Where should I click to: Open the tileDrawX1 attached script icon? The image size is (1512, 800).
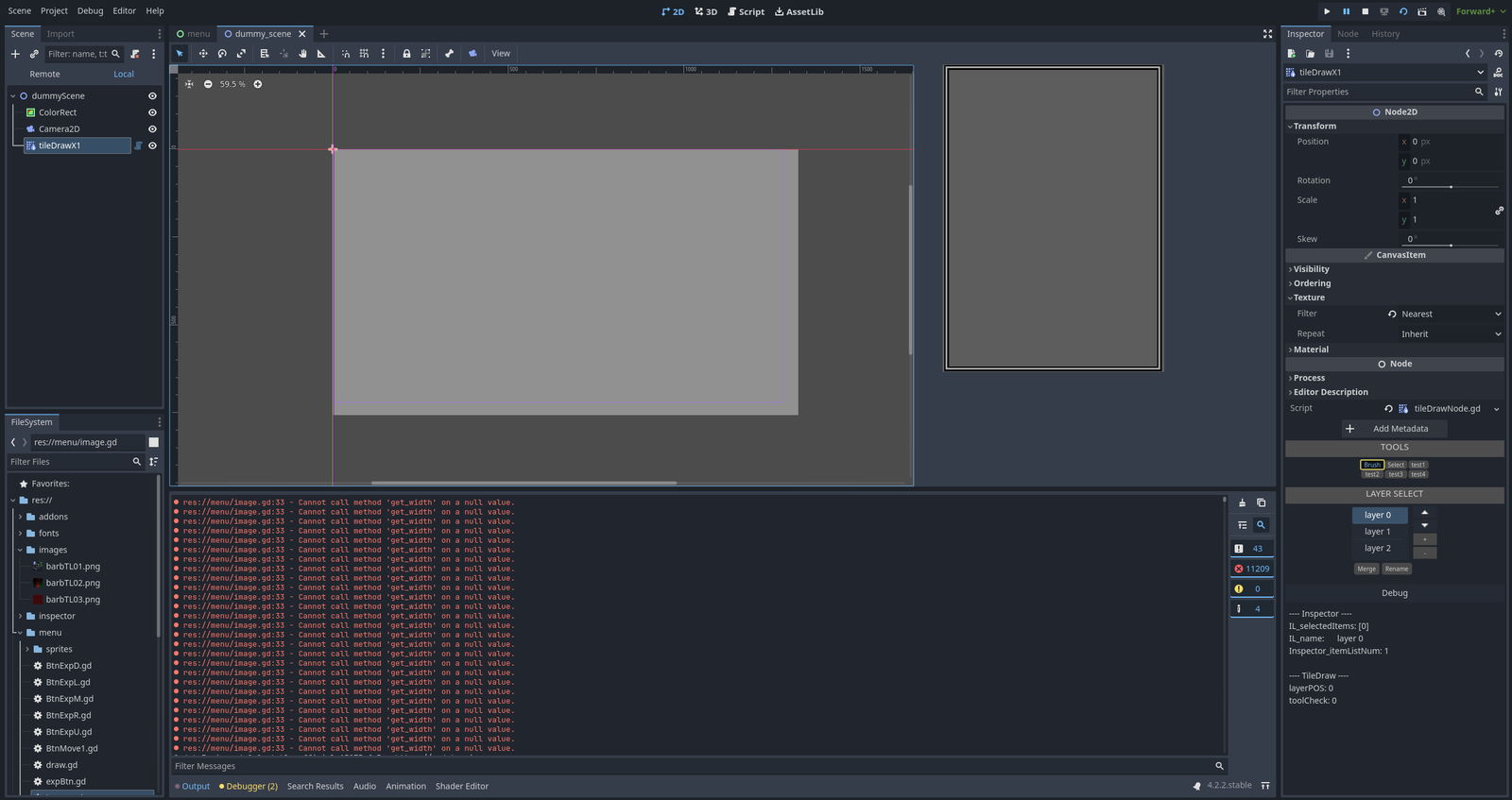(138, 145)
